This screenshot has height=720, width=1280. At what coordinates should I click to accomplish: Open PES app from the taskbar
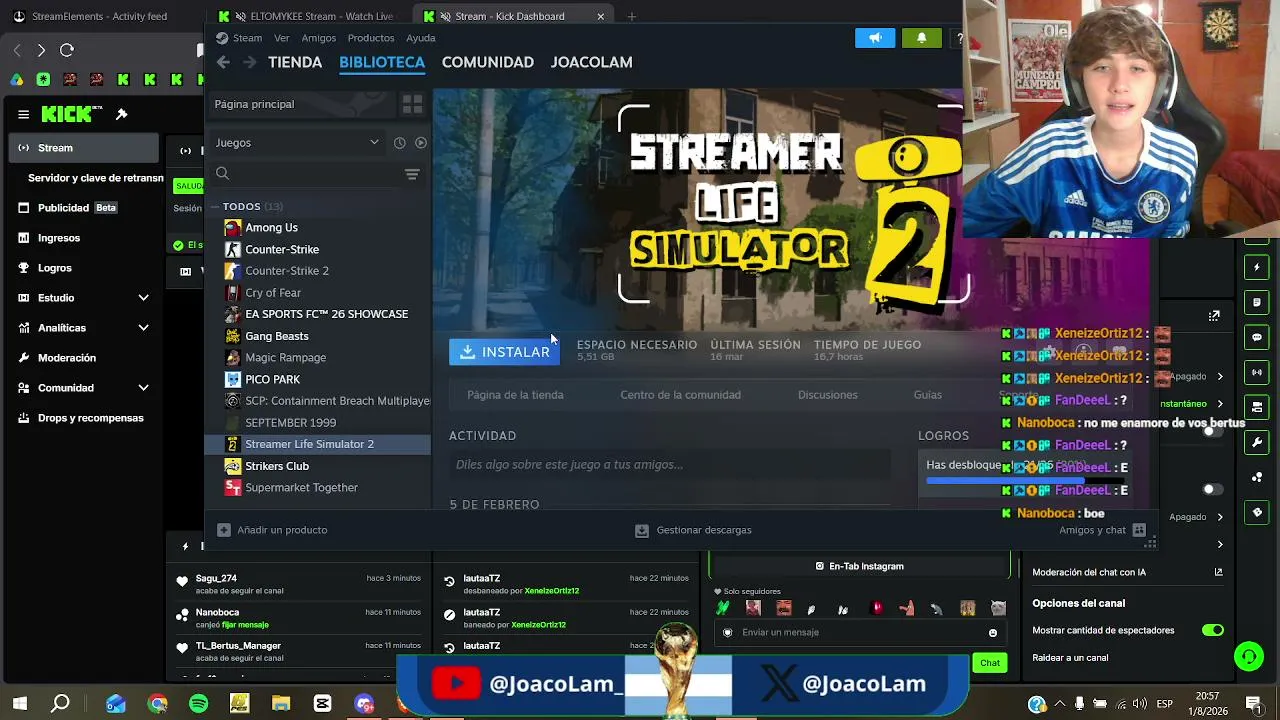239,704
